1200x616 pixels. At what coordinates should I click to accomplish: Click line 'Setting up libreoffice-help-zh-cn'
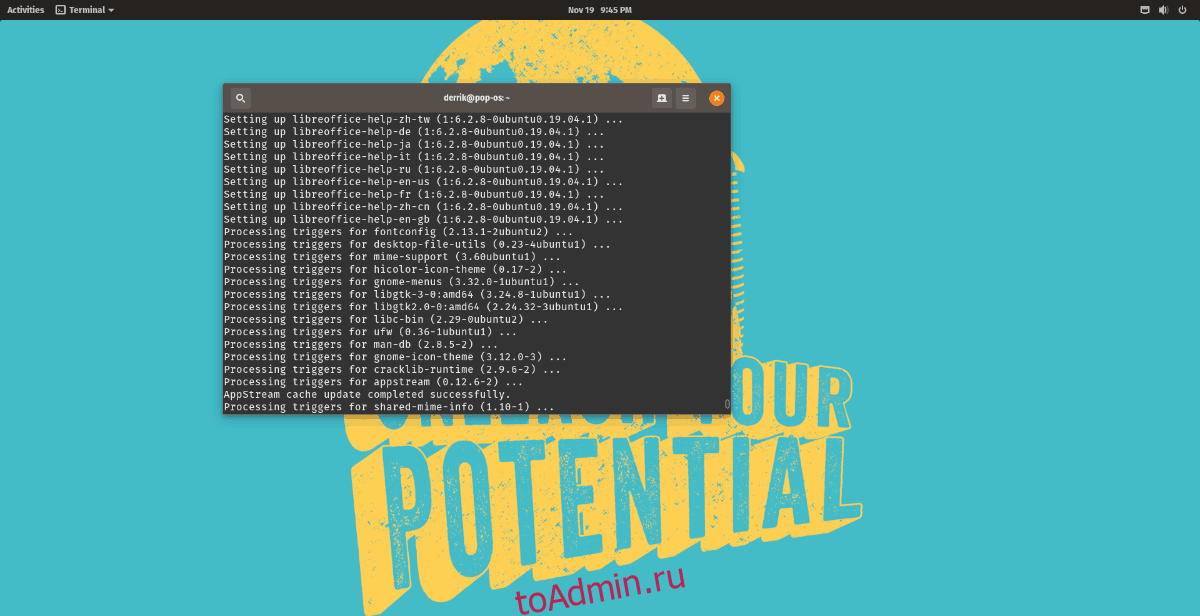[x=423, y=207]
